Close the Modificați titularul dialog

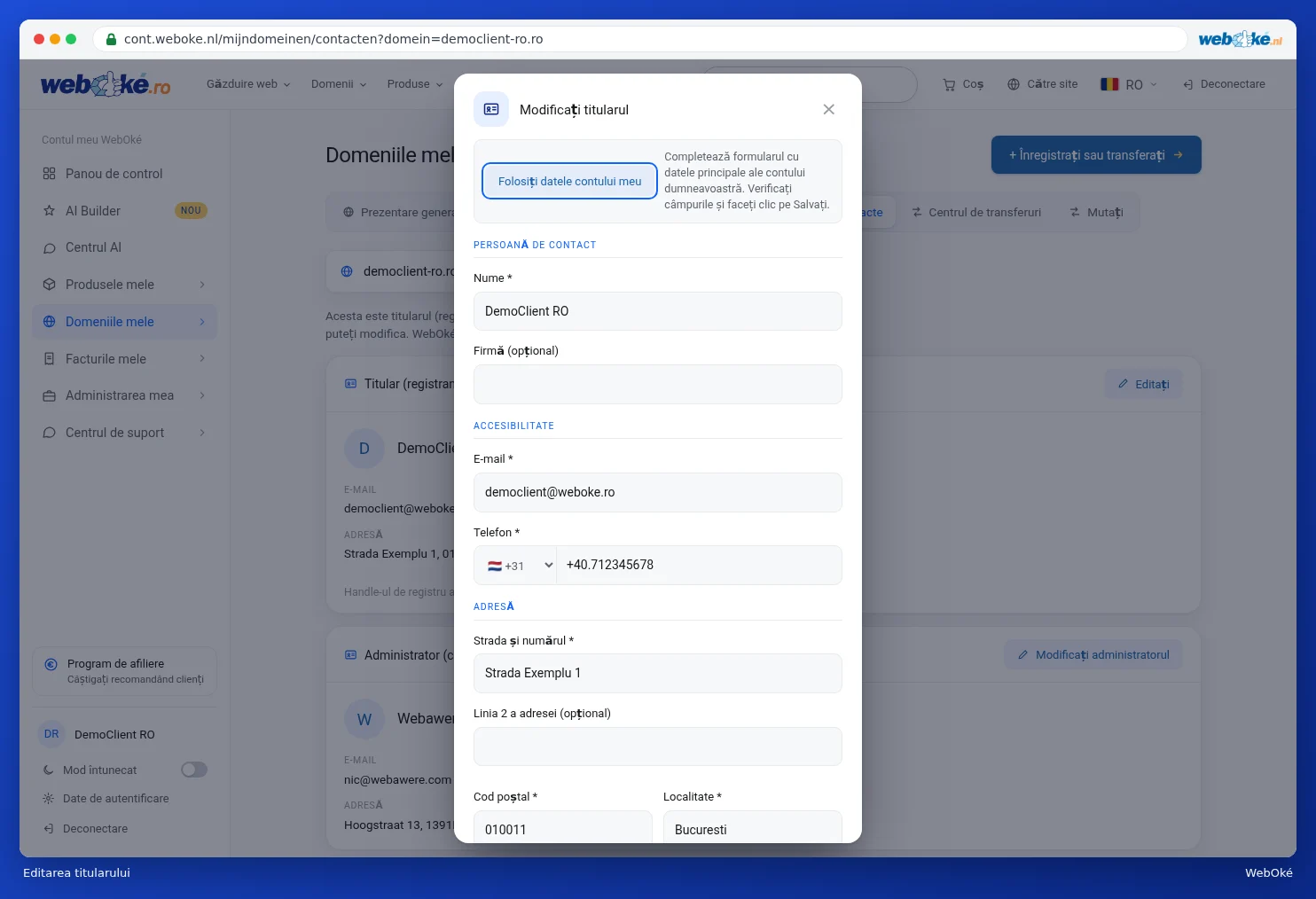coord(828,109)
